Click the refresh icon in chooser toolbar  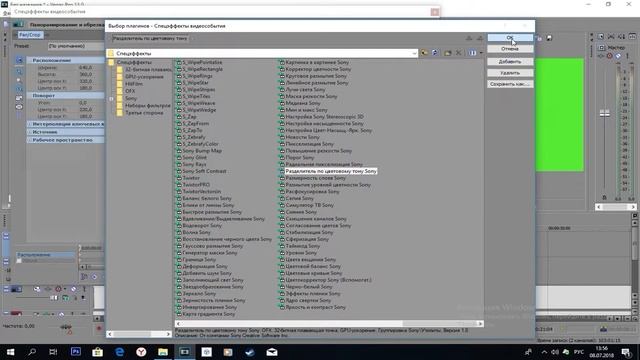435,53
